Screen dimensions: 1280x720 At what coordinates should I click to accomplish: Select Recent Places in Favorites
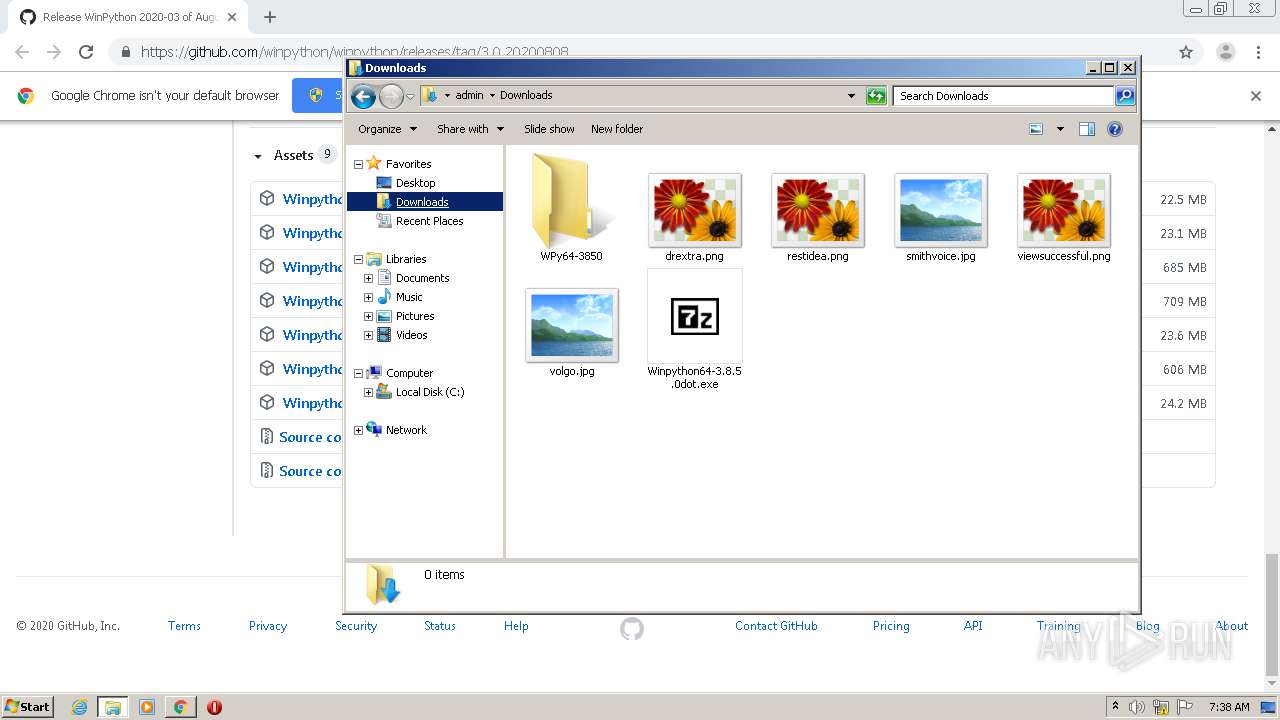tap(429, 221)
